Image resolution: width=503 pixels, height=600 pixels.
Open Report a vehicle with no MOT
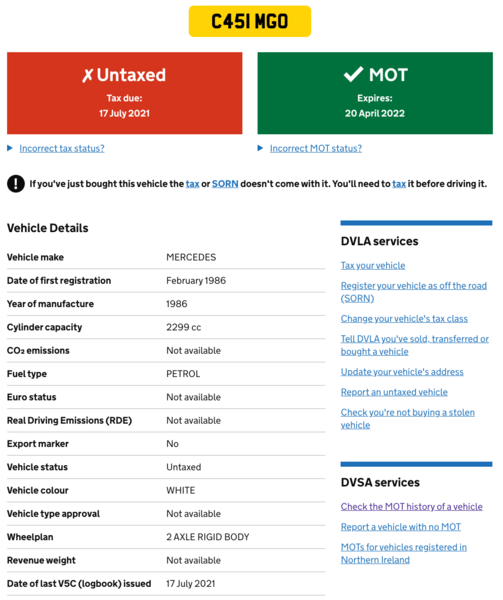(x=401, y=527)
